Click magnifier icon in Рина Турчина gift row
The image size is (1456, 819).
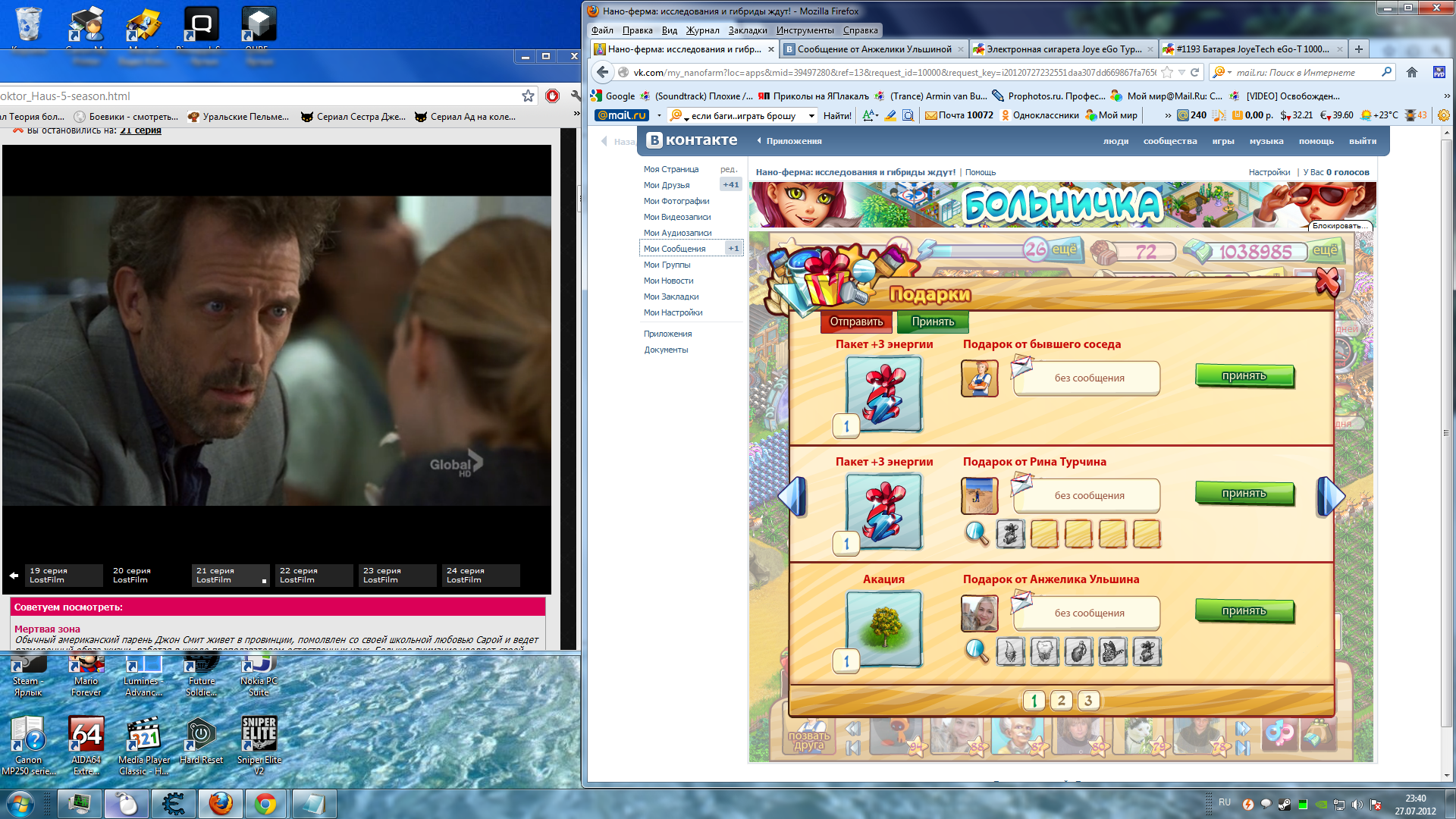click(x=977, y=534)
